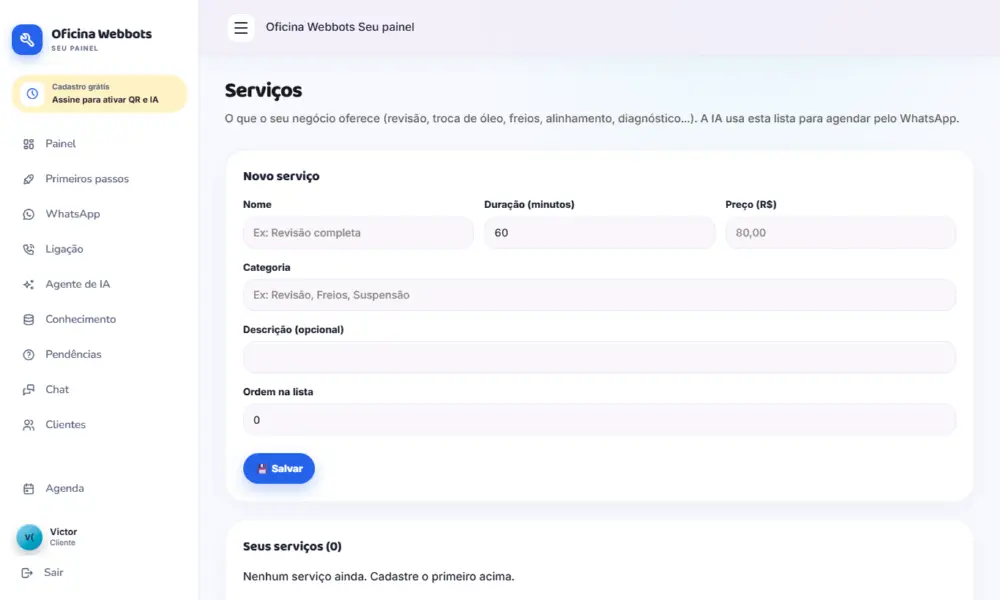
Task: Click the Oficina Webbots wrench logo icon
Action: tap(27, 40)
